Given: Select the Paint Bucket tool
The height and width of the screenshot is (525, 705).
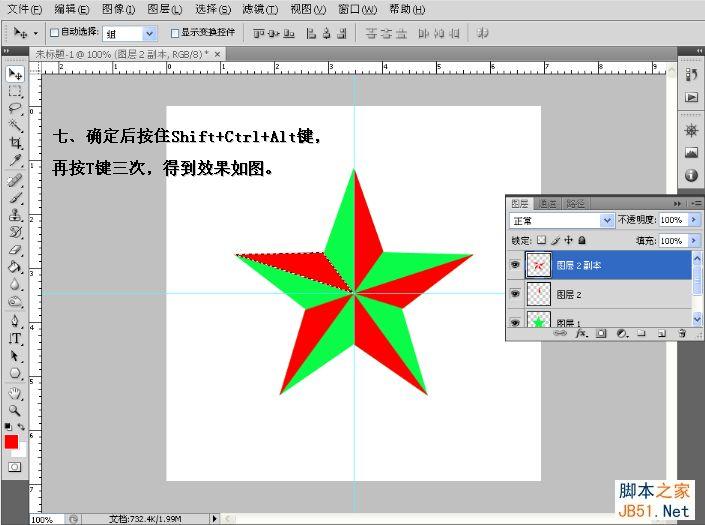Looking at the screenshot, I should coord(15,267).
